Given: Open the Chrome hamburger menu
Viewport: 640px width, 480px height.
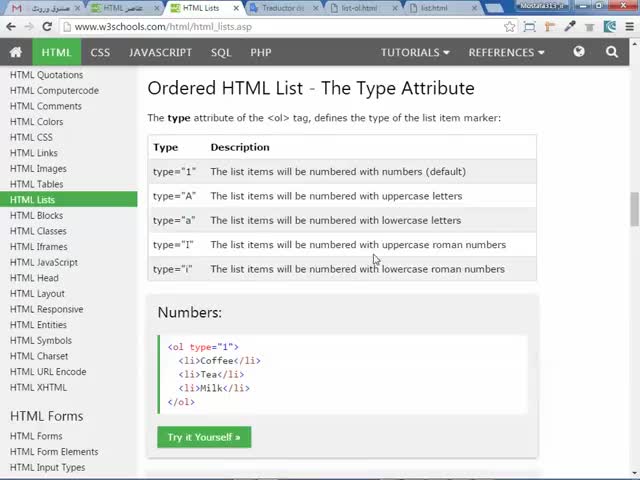Looking at the screenshot, I should [630, 27].
